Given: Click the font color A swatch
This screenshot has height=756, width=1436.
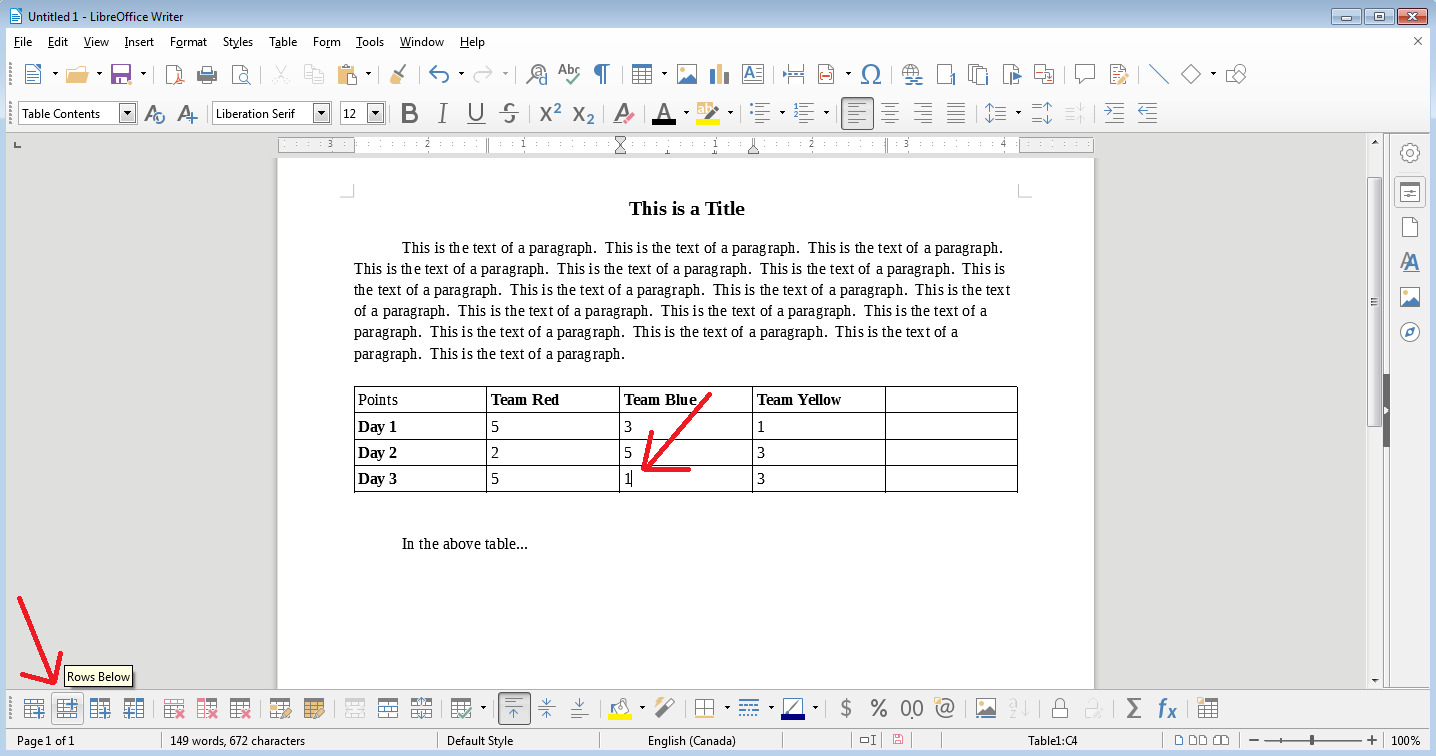Looking at the screenshot, I should (664, 113).
